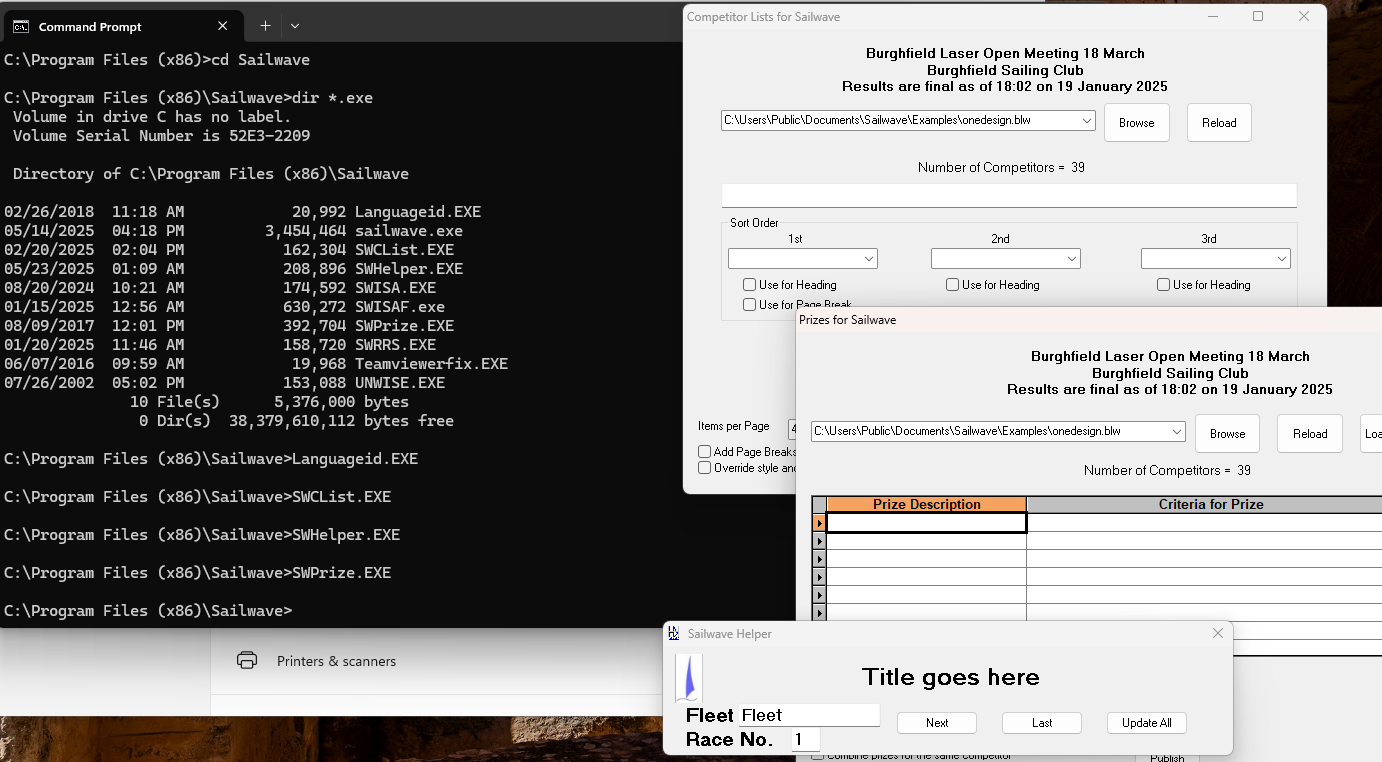The height and width of the screenshot is (762, 1382).
Task: Click the Prizes for Sailwave title bar
Action: (x=1089, y=320)
